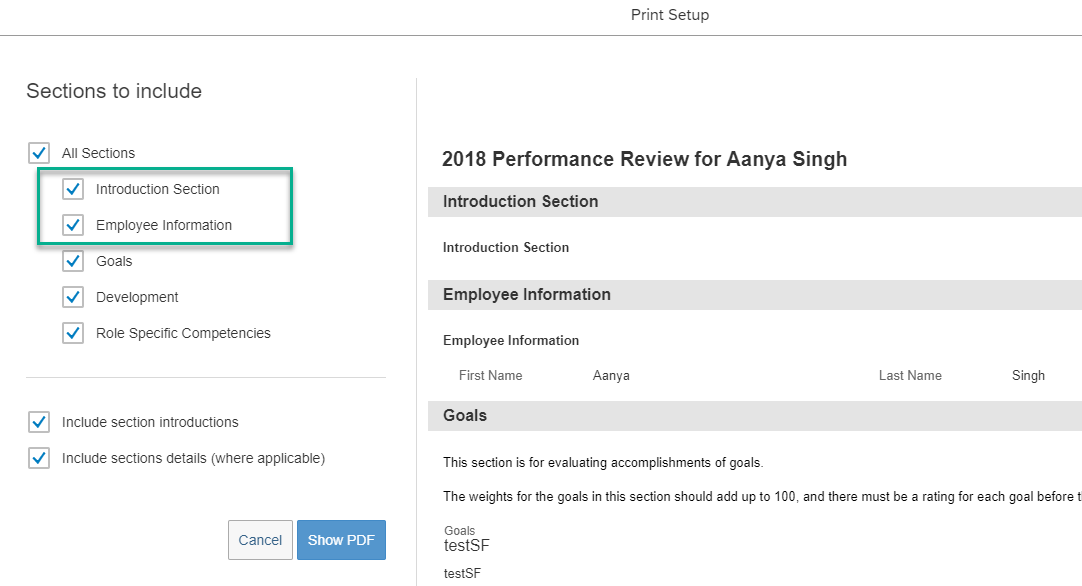Screen dimensions: 1082x586
Task: Uncheck the Goals checkbox
Action: [x=72, y=261]
